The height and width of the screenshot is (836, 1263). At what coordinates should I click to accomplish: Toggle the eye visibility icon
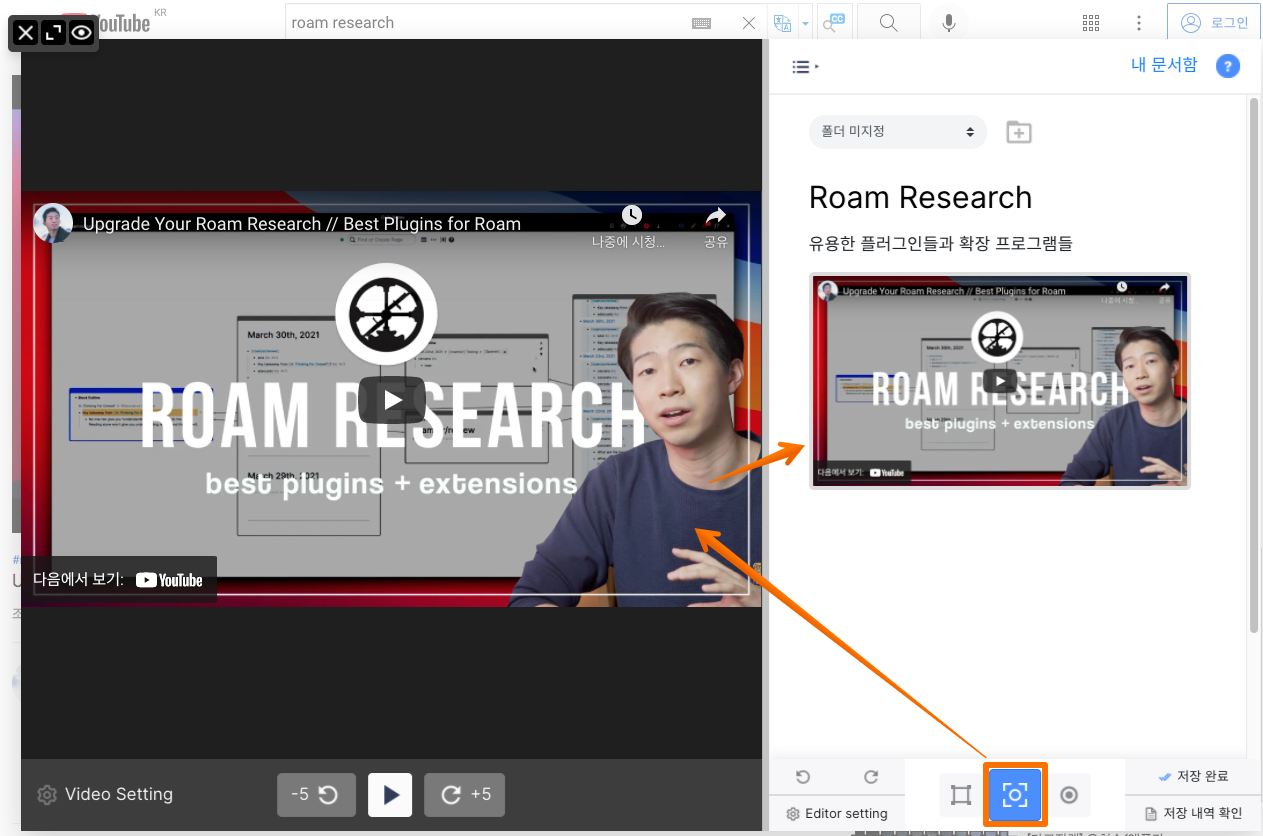pos(81,34)
